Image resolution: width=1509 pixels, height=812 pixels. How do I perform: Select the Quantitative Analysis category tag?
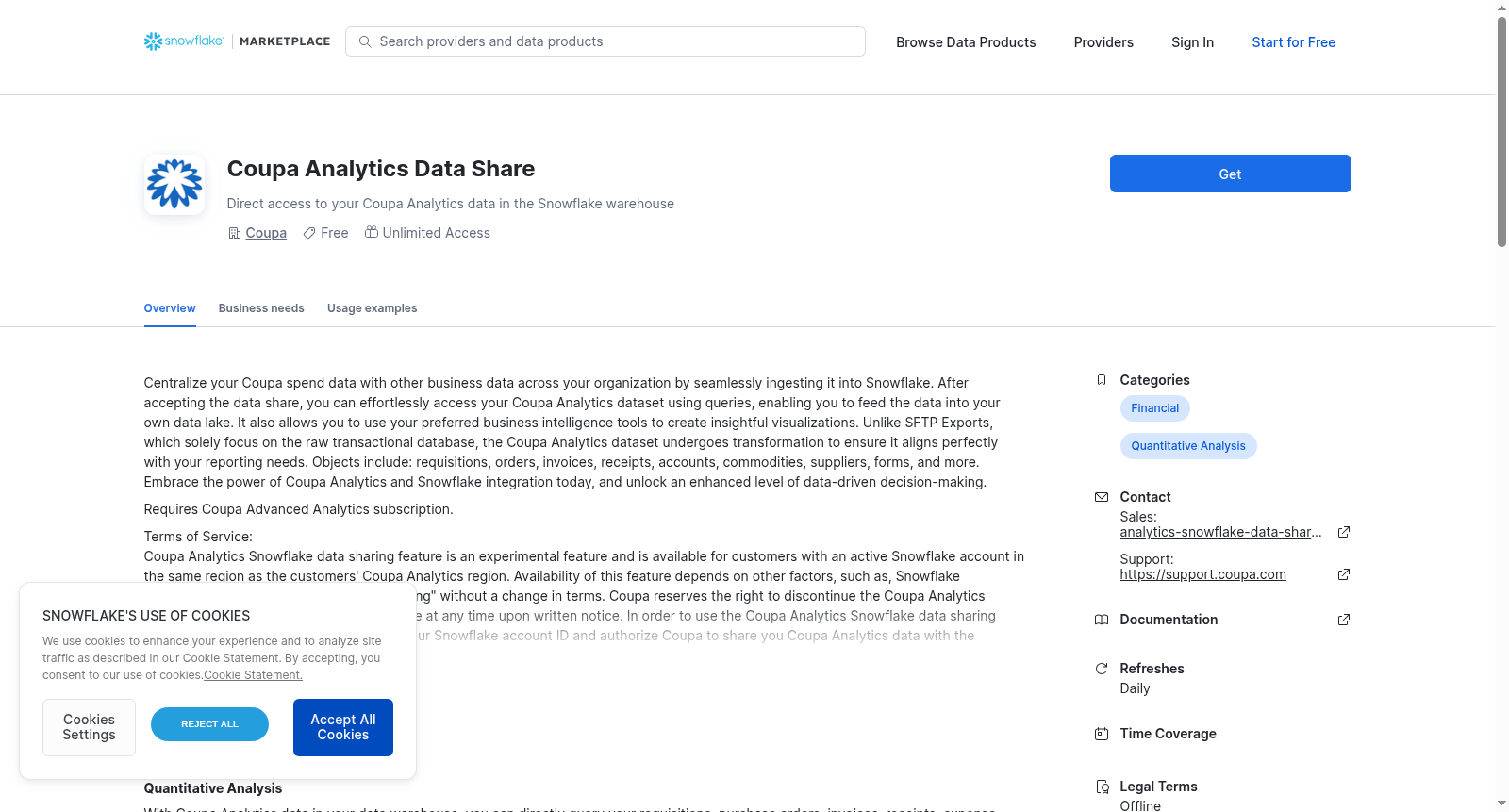pyautogui.click(x=1187, y=446)
